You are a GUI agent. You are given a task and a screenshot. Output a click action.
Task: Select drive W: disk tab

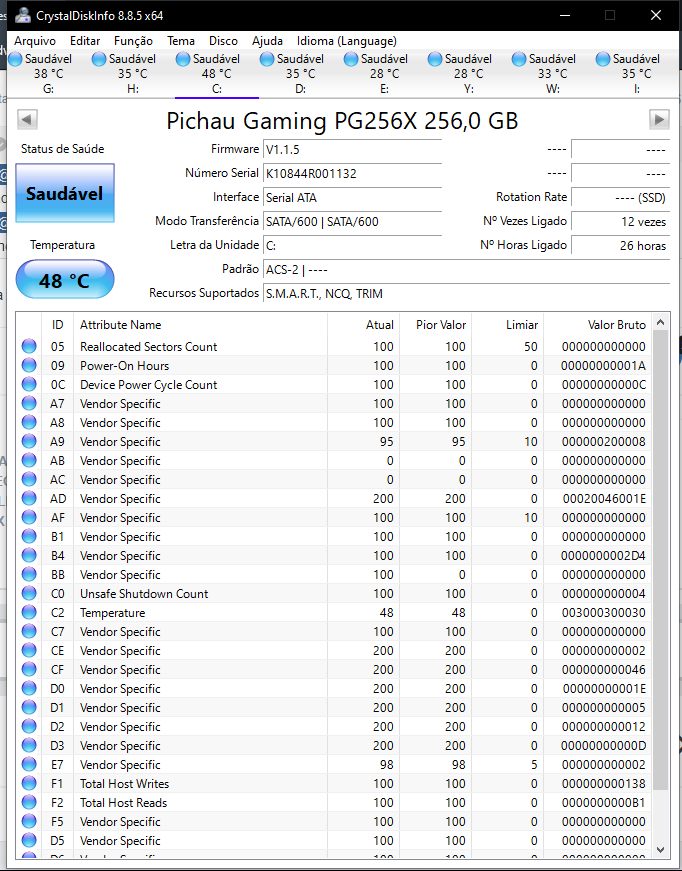pyautogui.click(x=553, y=73)
